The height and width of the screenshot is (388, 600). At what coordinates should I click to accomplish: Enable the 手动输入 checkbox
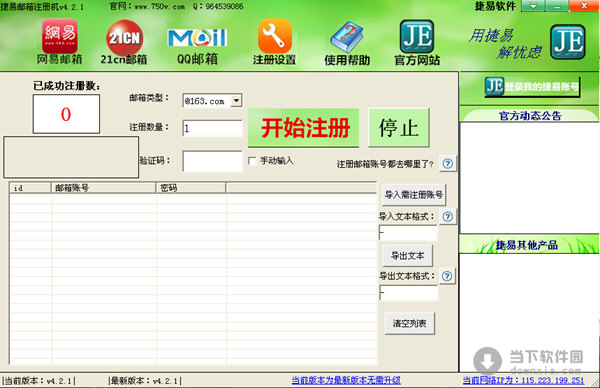252,161
